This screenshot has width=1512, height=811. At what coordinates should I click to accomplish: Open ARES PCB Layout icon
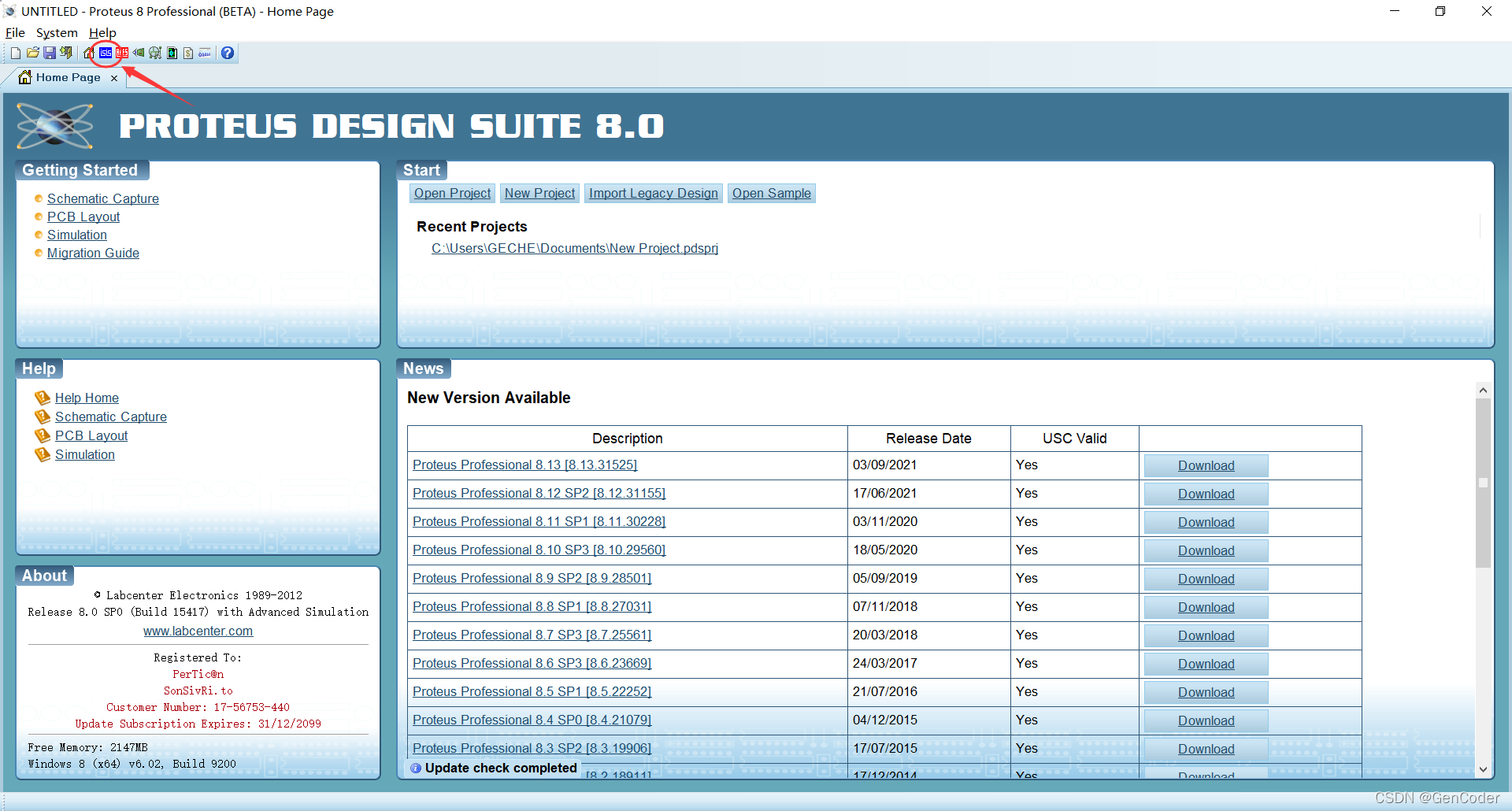point(122,53)
